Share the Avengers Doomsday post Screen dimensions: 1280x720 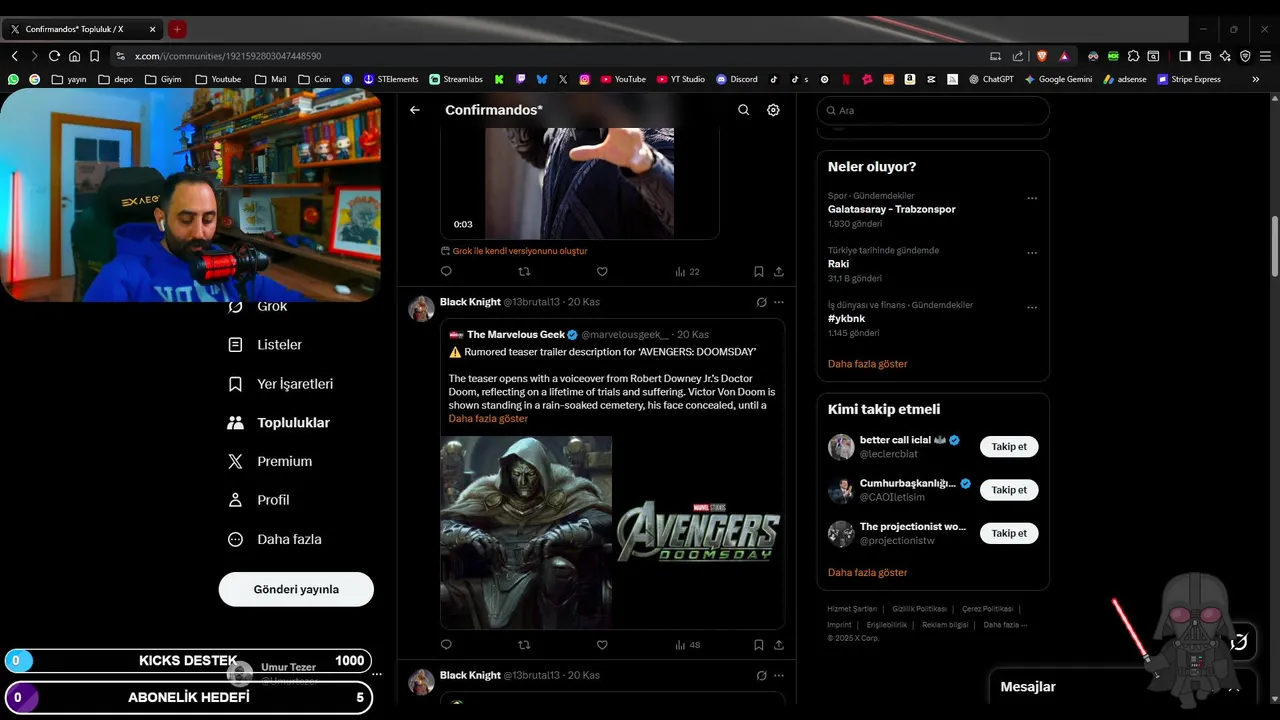[x=779, y=645]
